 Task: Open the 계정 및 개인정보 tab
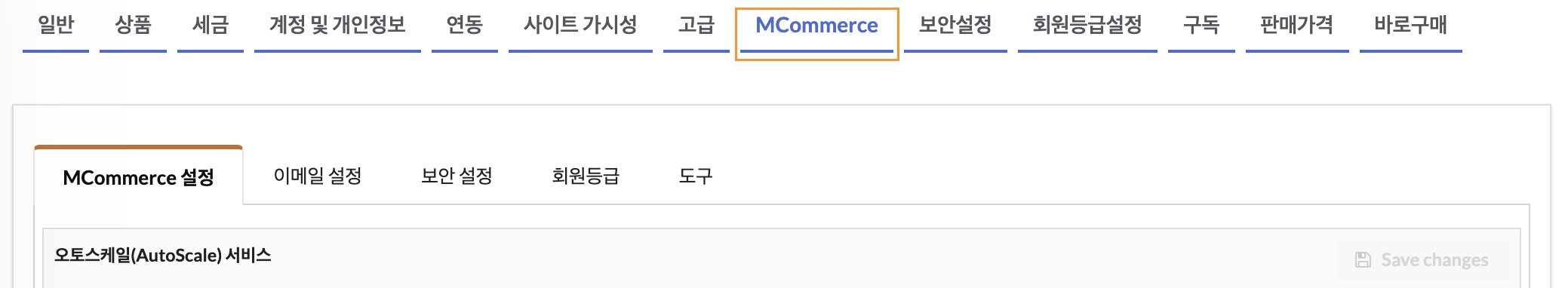point(337,26)
